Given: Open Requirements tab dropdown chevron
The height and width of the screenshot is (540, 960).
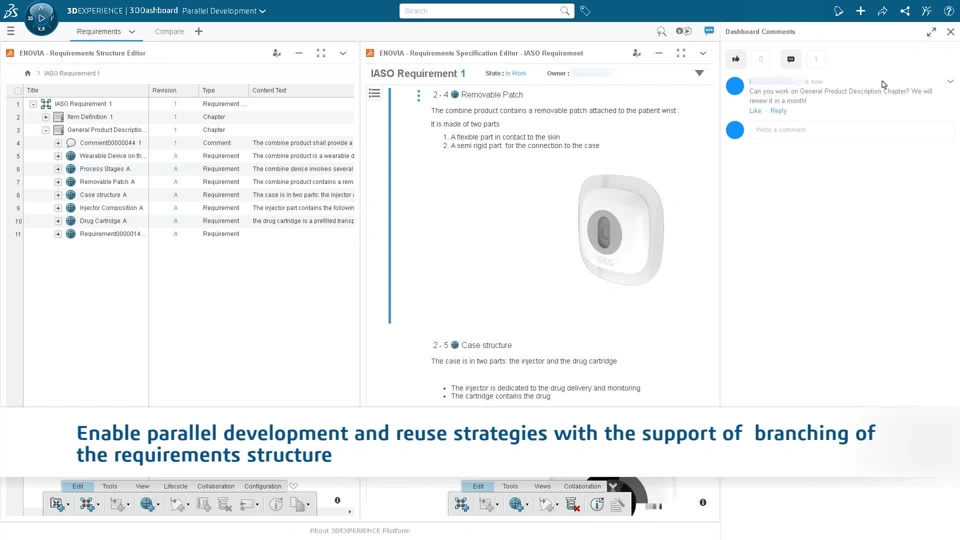Looking at the screenshot, I should (132, 31).
